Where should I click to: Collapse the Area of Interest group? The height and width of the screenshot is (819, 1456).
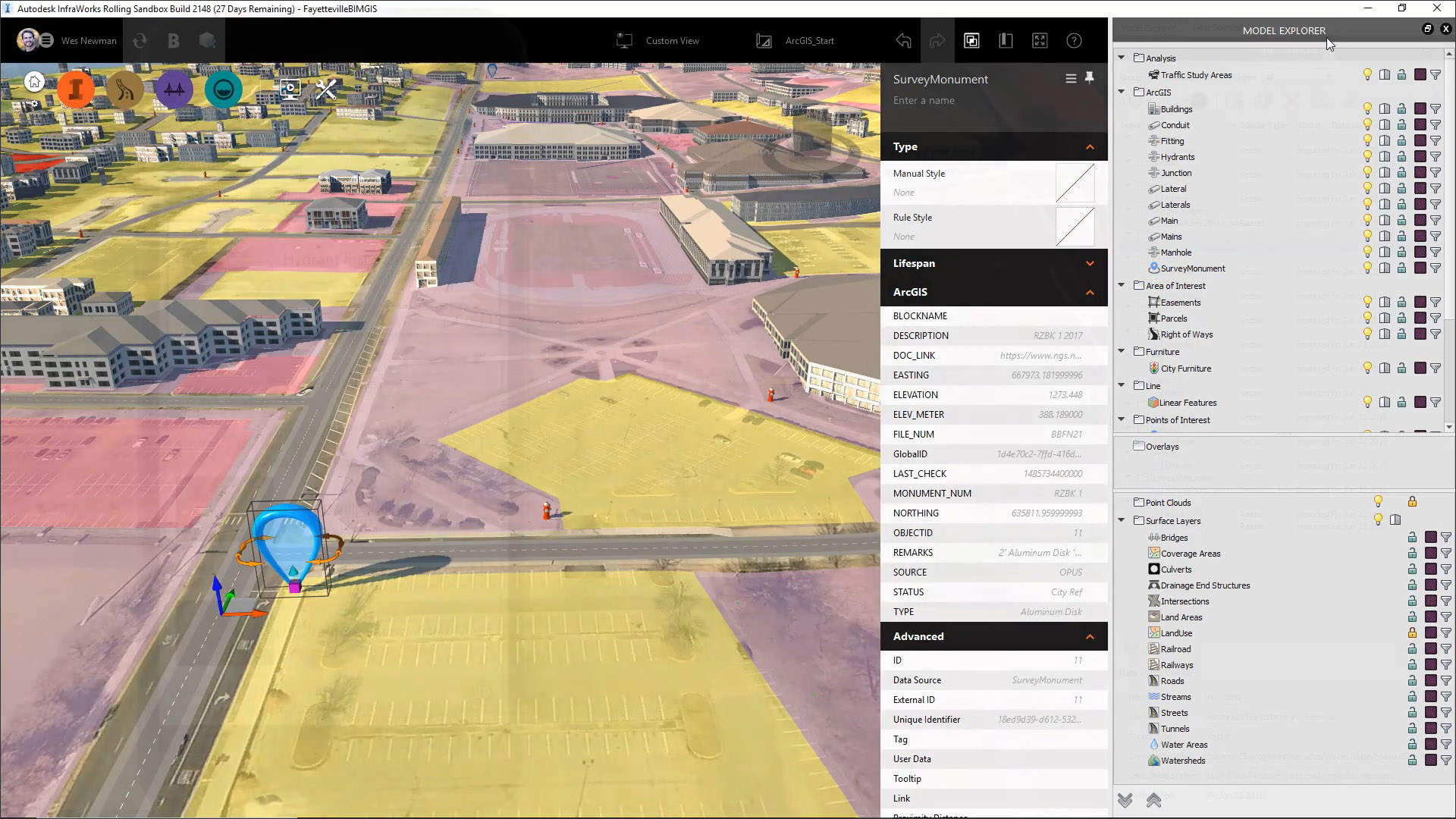point(1122,285)
